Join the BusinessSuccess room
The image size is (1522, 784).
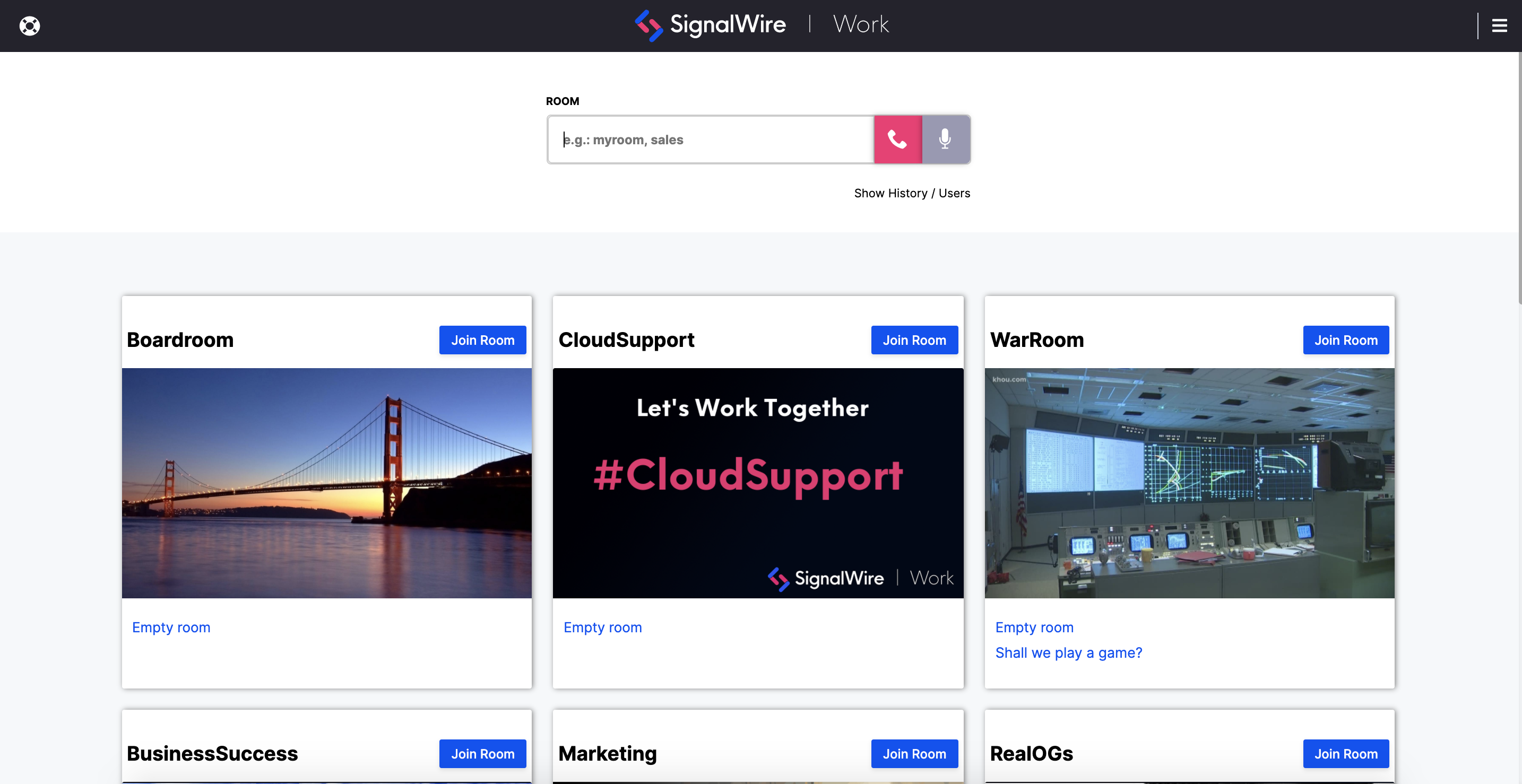point(482,753)
